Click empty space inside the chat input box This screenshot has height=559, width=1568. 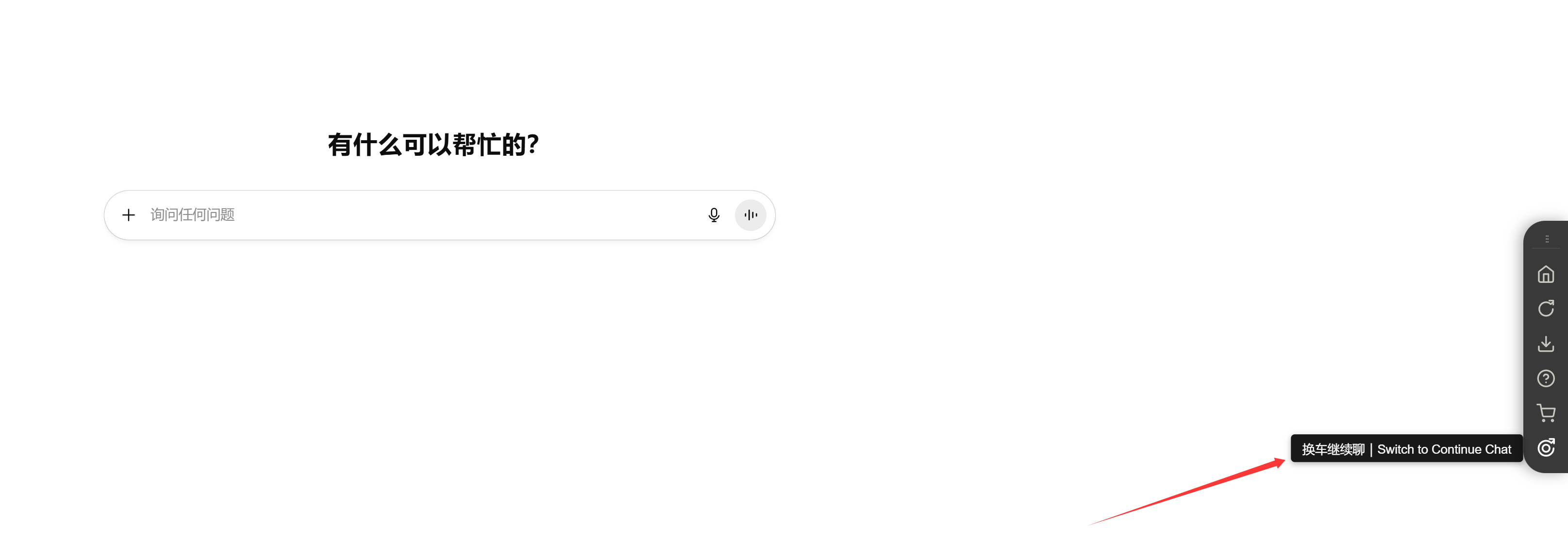(x=487, y=214)
